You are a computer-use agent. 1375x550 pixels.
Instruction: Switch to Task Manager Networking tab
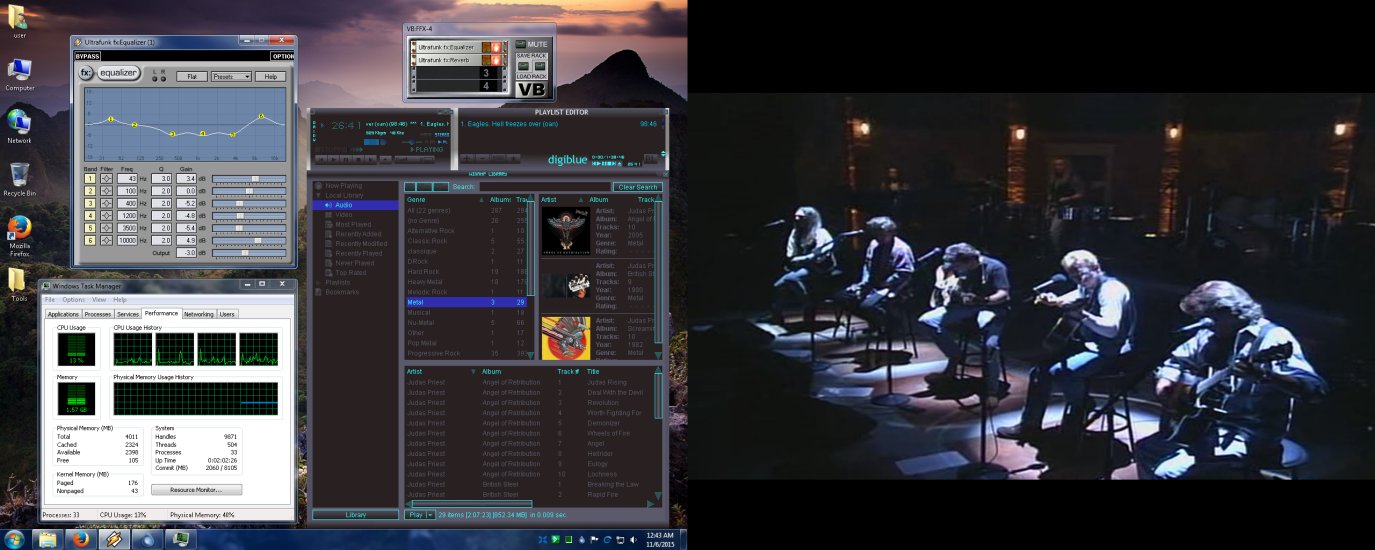[x=198, y=314]
